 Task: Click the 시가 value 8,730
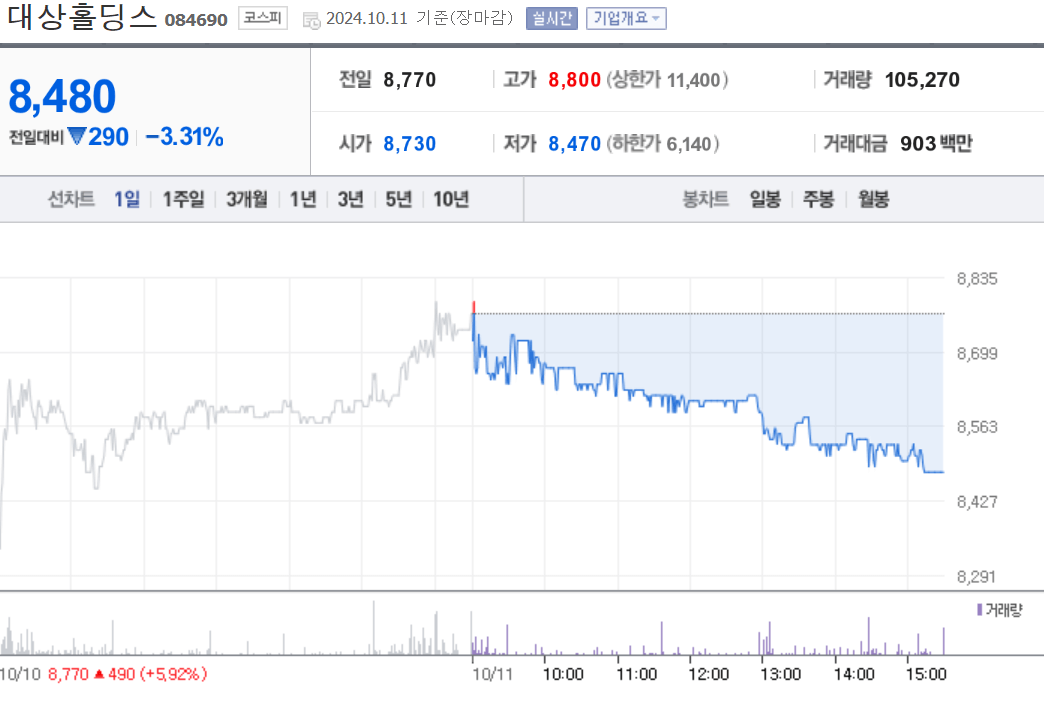[409, 144]
